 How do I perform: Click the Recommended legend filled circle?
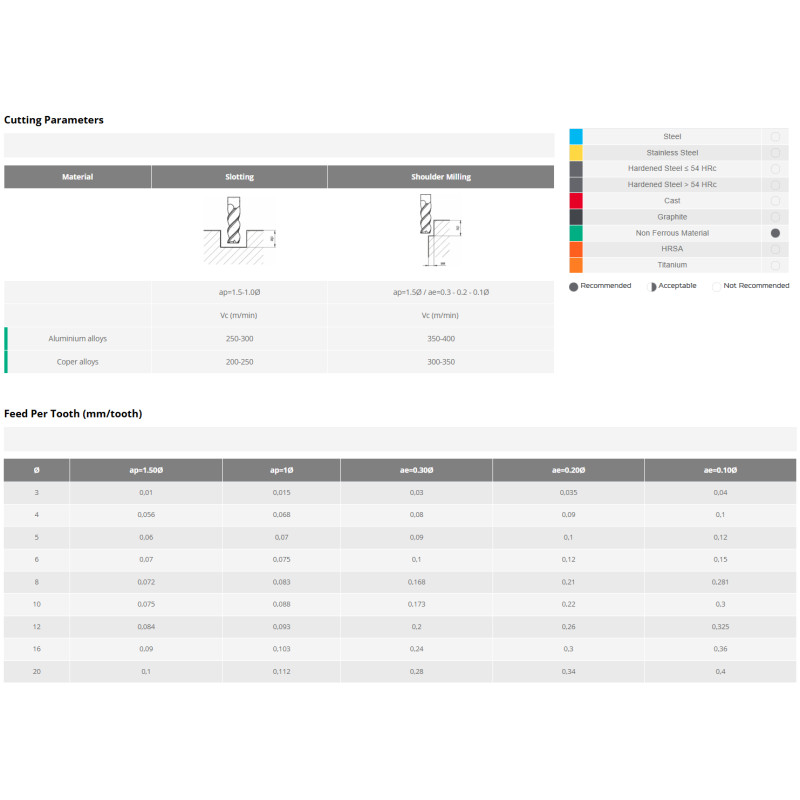(573, 286)
